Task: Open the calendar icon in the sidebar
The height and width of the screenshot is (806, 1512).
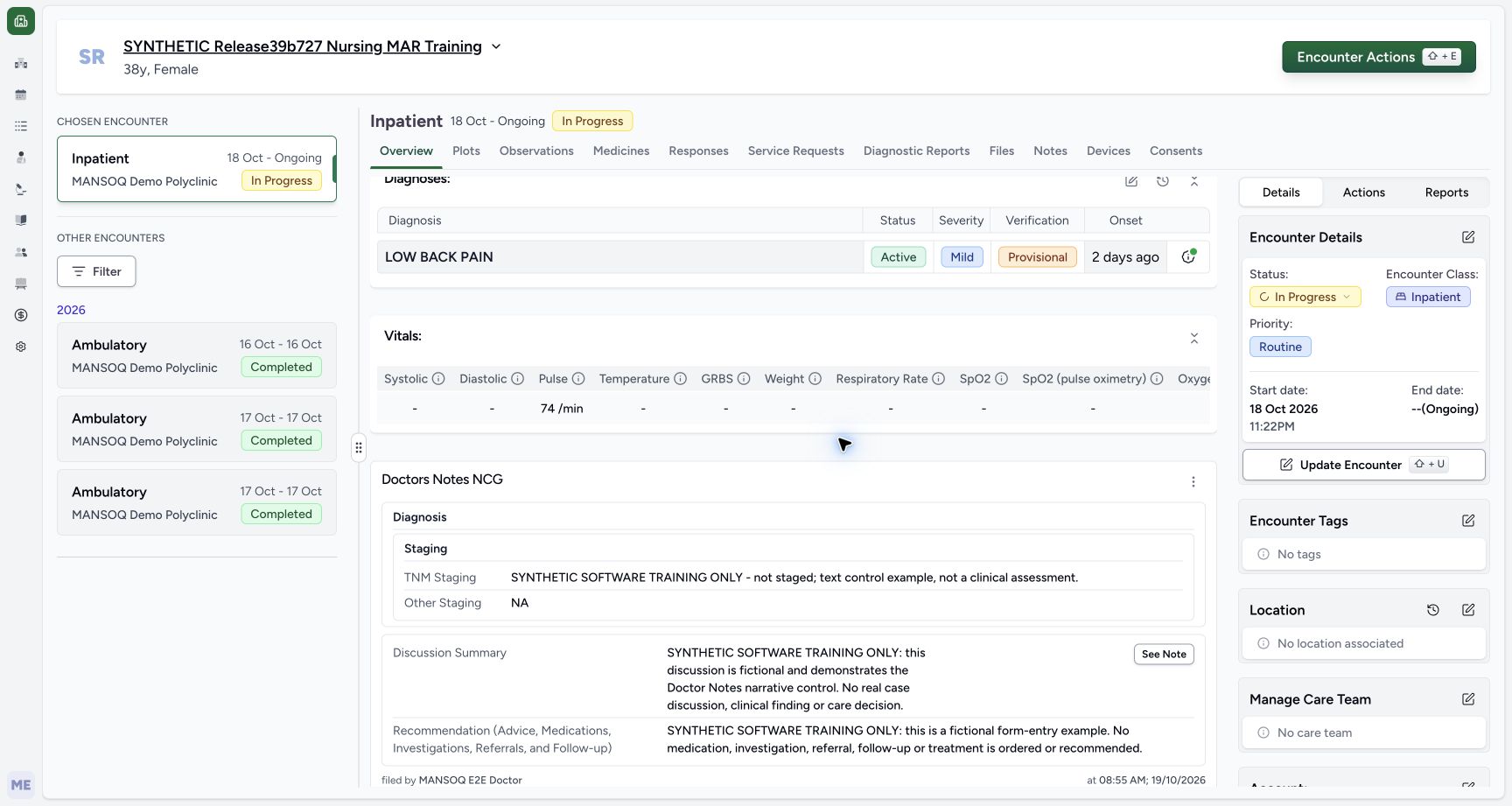Action: (21, 95)
